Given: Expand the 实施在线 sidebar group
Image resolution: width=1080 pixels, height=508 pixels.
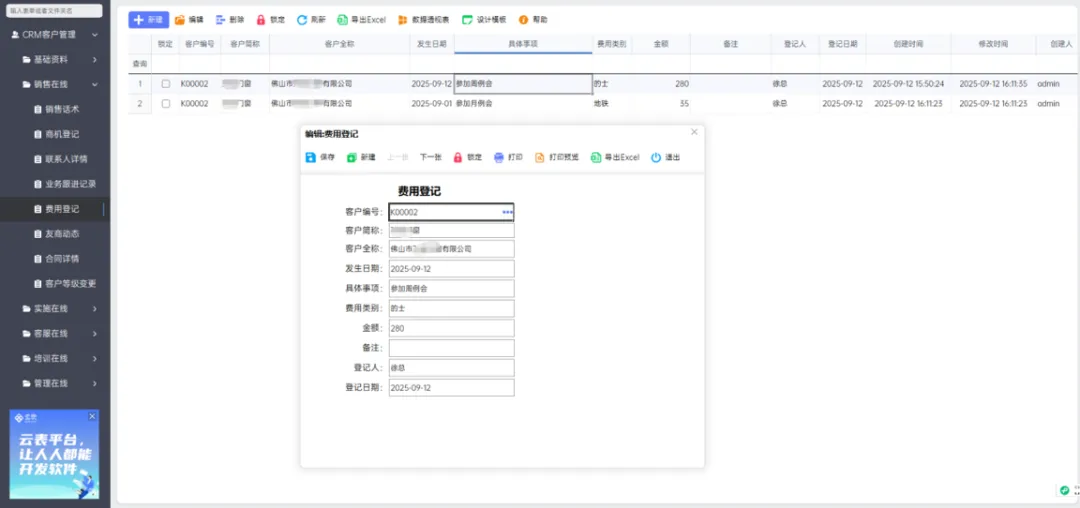Looking at the screenshot, I should tap(94, 308).
